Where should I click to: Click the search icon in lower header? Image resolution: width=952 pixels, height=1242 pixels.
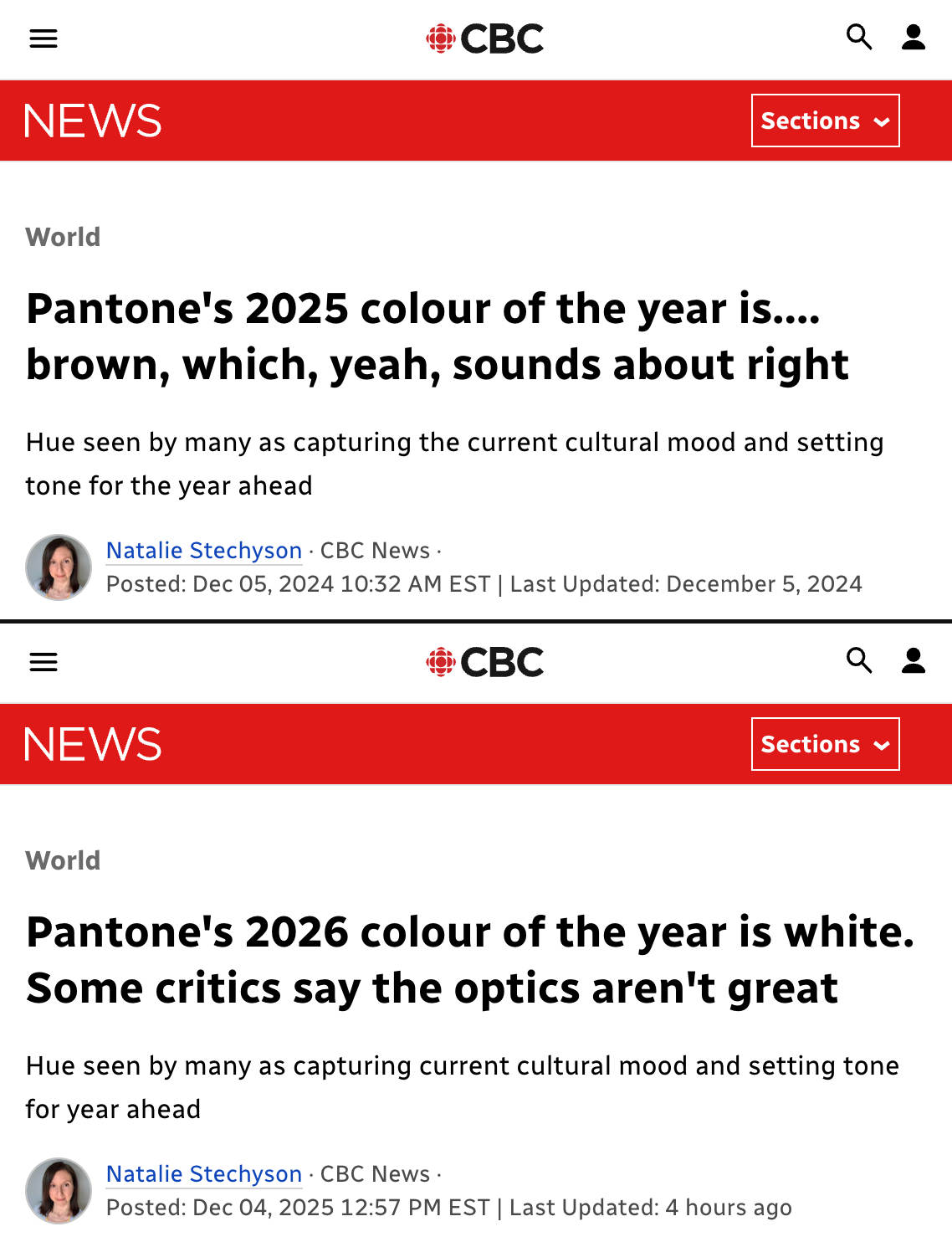pyautogui.click(x=859, y=661)
